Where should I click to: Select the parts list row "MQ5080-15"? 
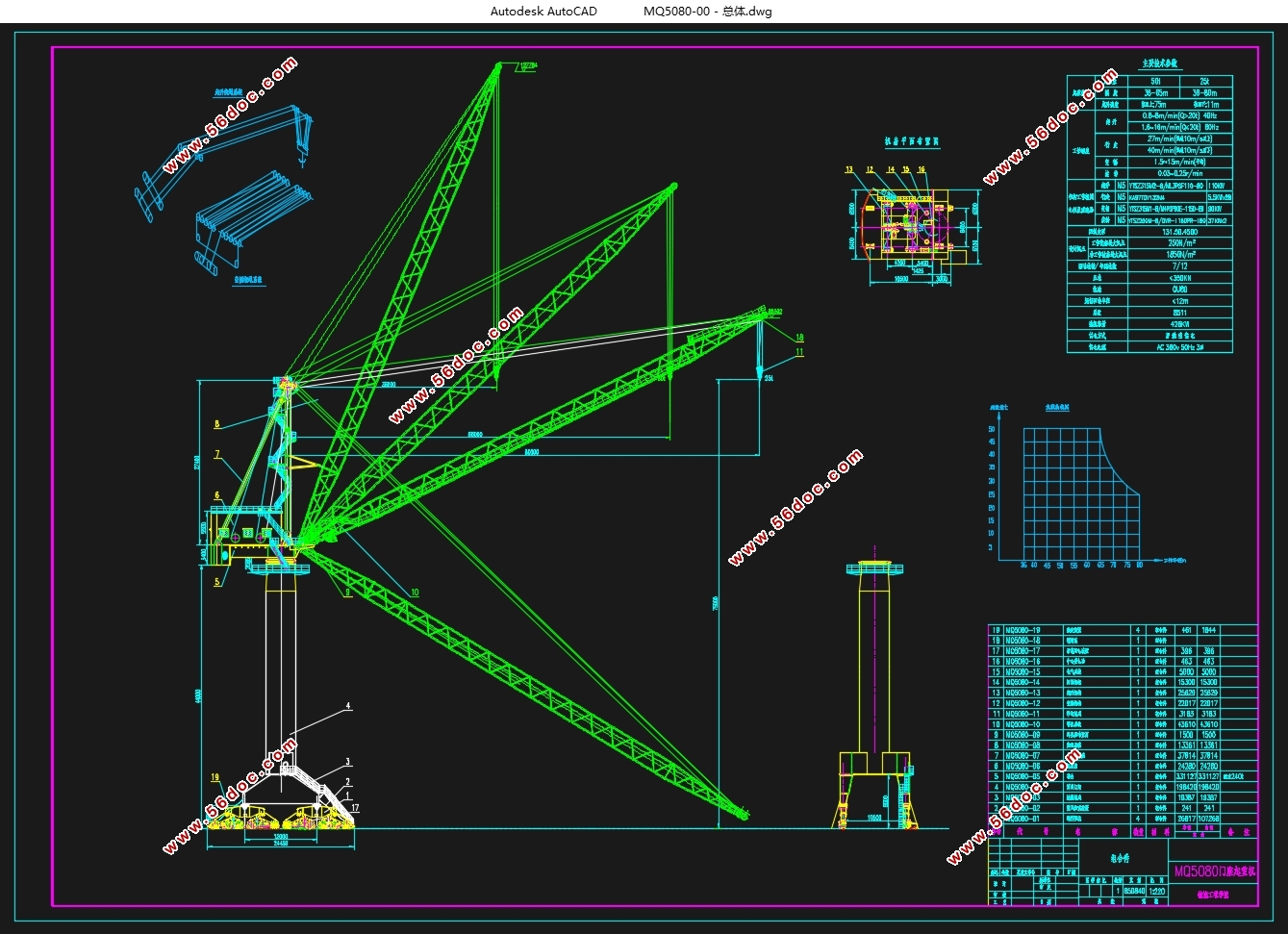pos(1123,672)
